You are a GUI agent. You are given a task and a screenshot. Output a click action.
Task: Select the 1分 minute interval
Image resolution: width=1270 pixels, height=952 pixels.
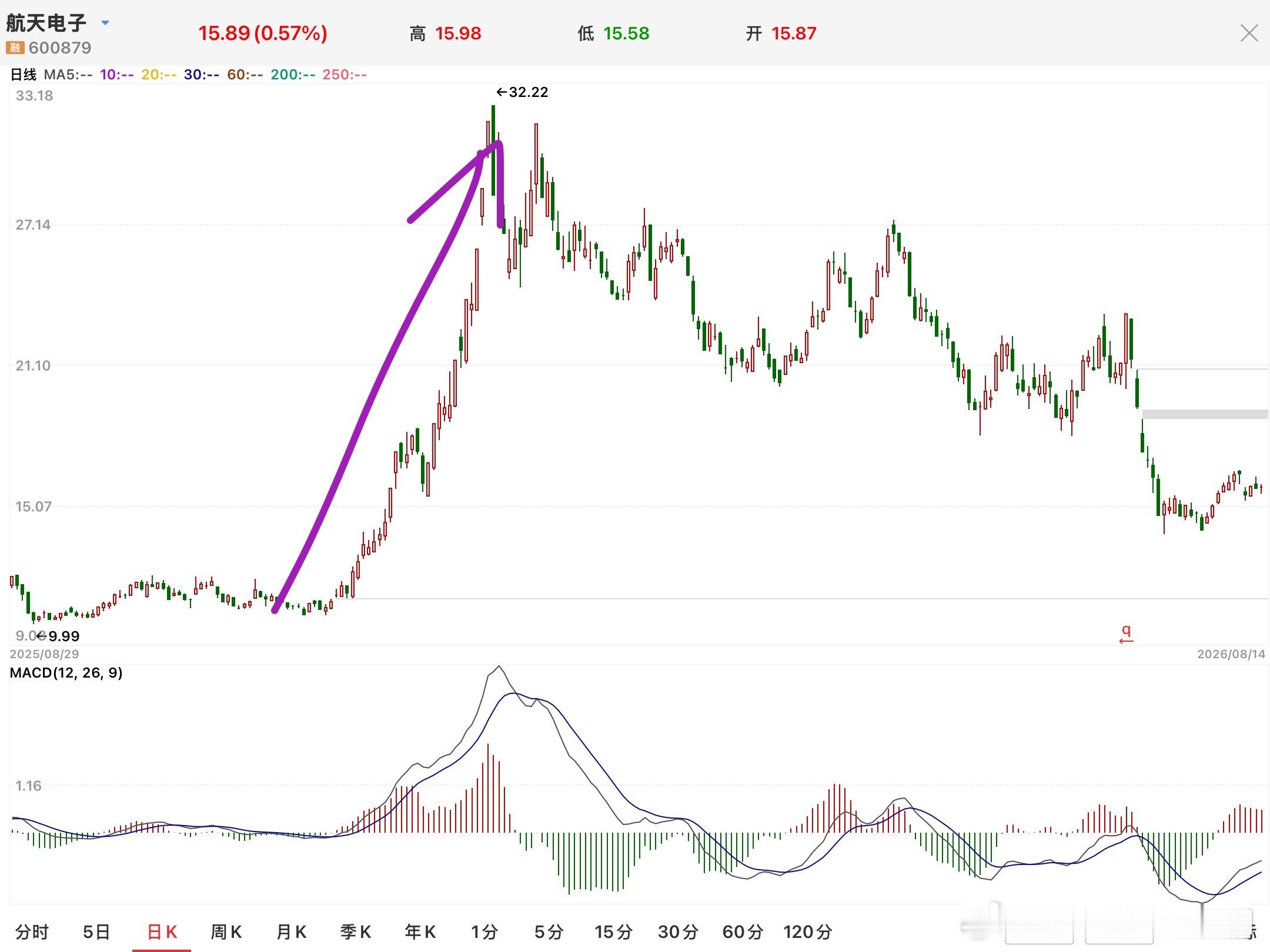(x=484, y=931)
